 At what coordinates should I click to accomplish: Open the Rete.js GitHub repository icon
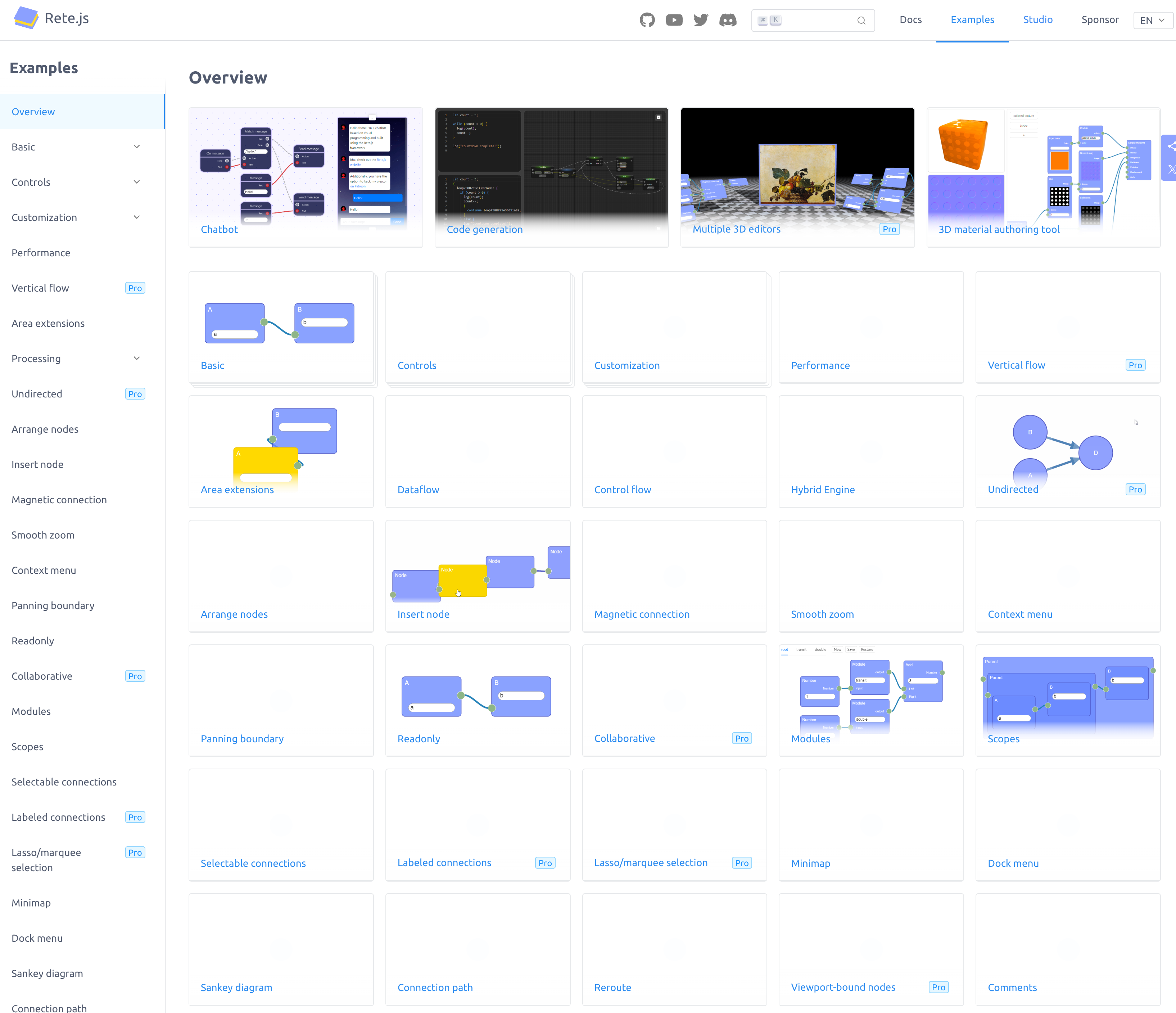[647, 19]
